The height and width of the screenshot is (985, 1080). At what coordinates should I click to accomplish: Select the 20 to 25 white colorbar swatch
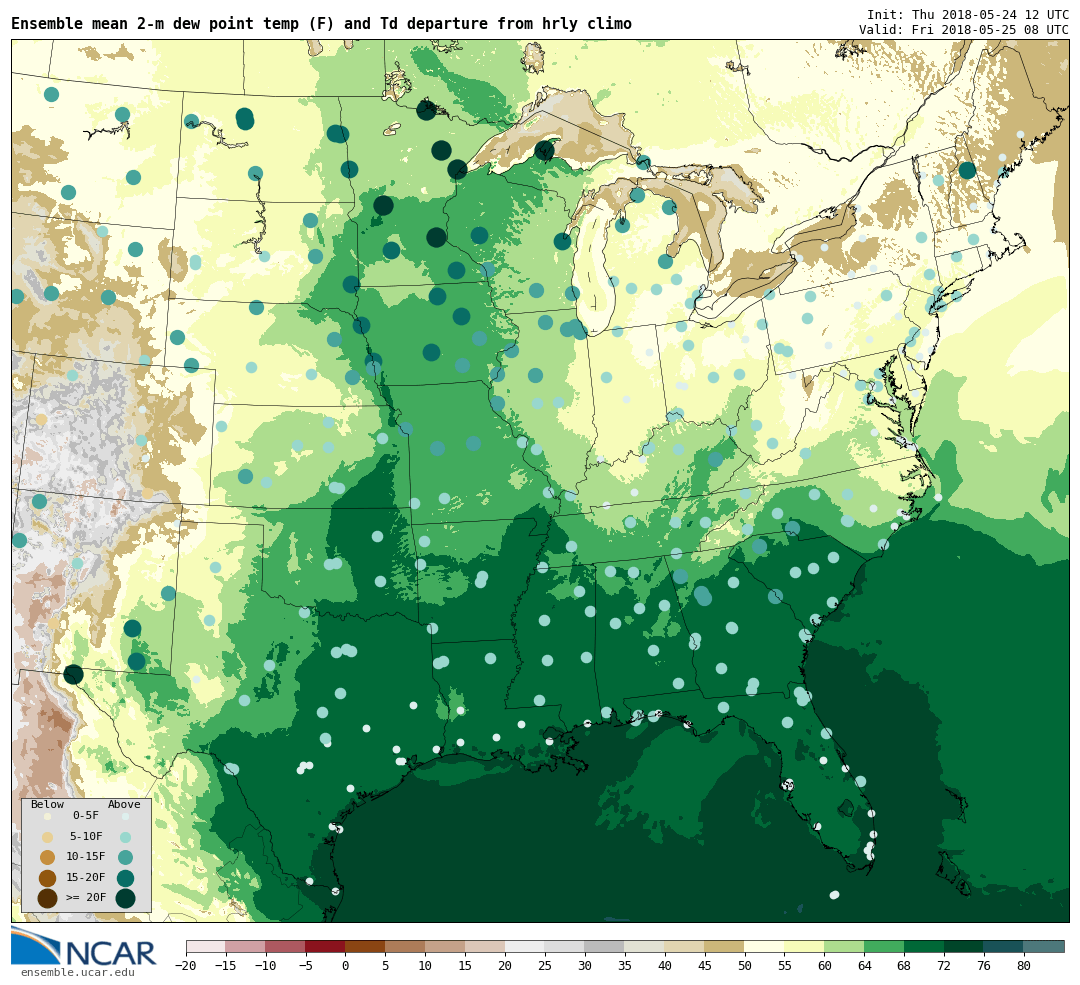[x=526, y=946]
